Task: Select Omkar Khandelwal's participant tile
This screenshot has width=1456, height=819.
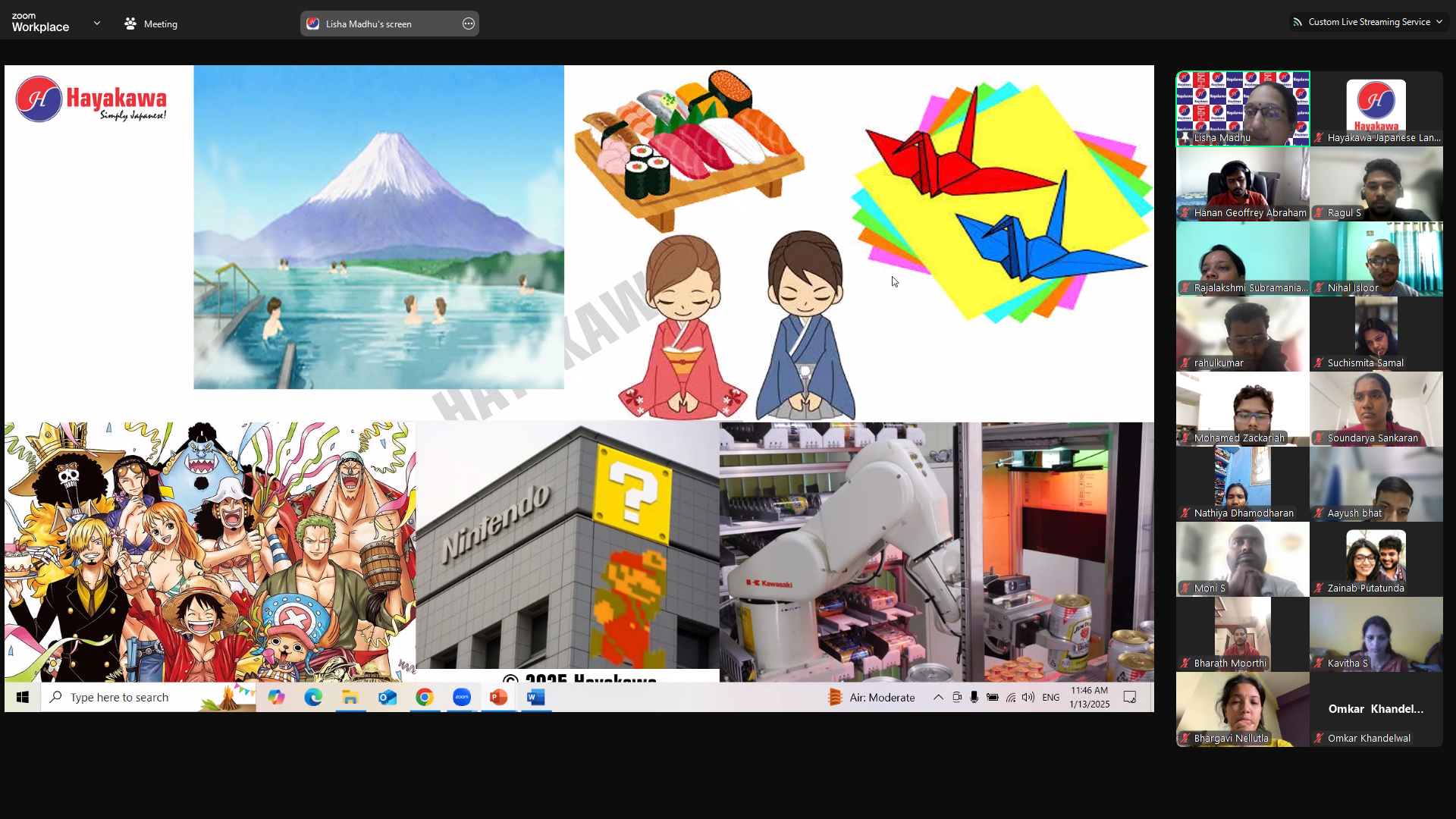Action: 1376,709
